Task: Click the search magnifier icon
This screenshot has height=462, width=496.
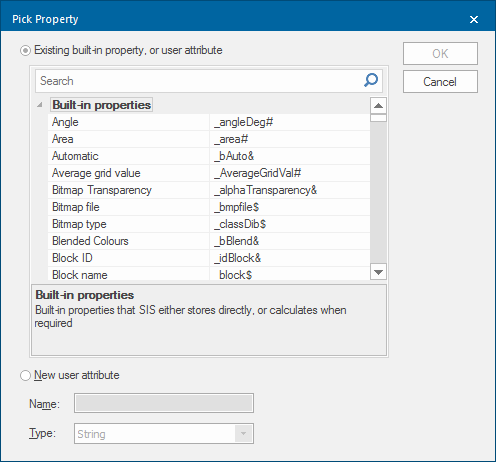Action: pyautogui.click(x=371, y=80)
